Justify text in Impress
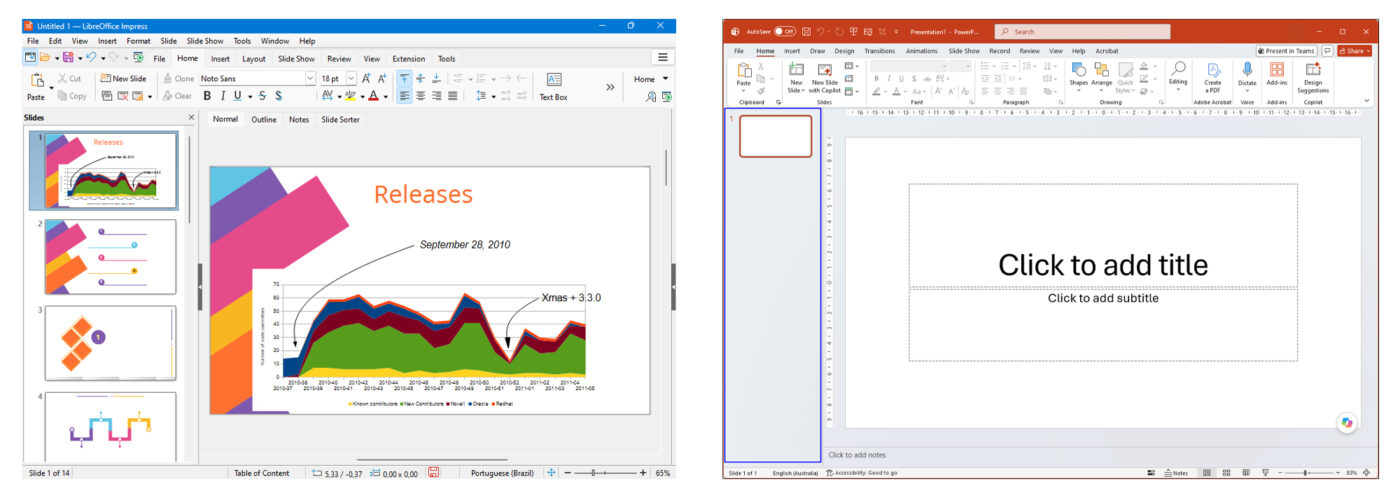Viewport: 1400px width, 498px height. (453, 96)
